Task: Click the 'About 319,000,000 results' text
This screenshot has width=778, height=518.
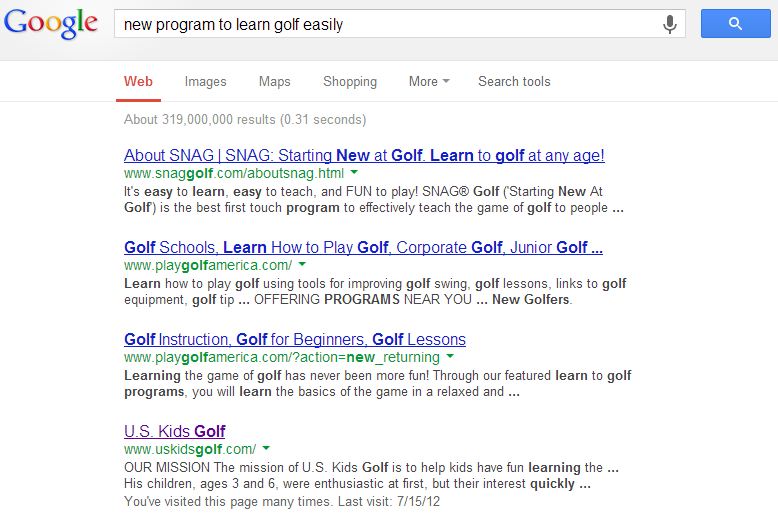Action: pos(245,120)
